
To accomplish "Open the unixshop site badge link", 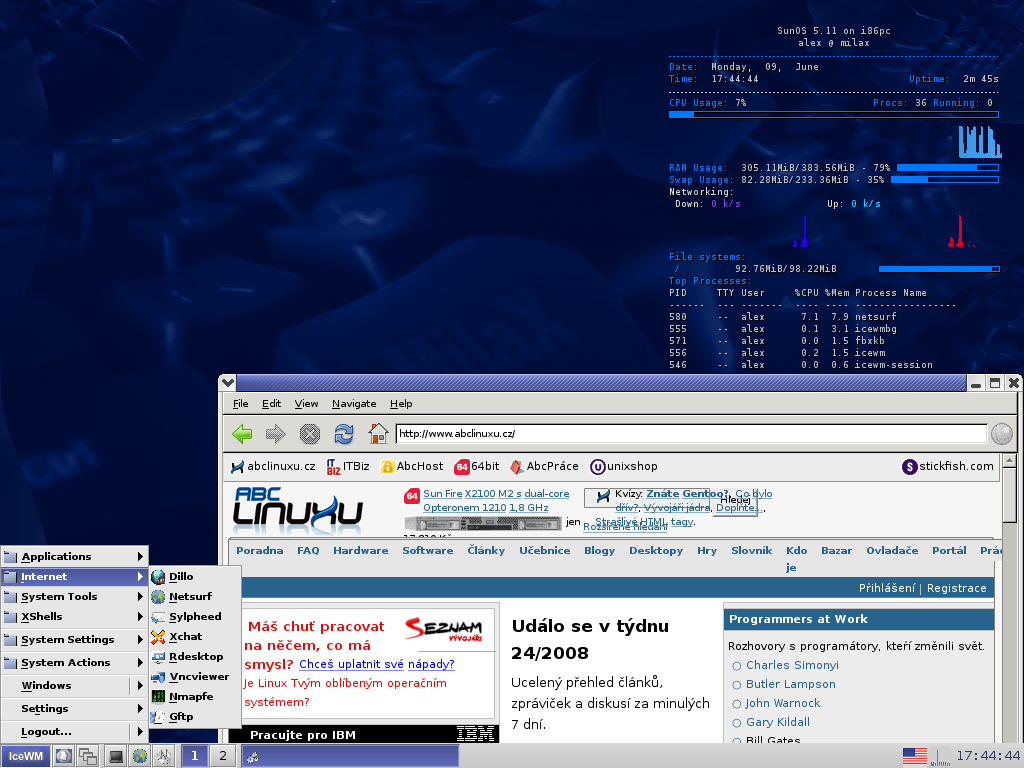I will [x=624, y=466].
